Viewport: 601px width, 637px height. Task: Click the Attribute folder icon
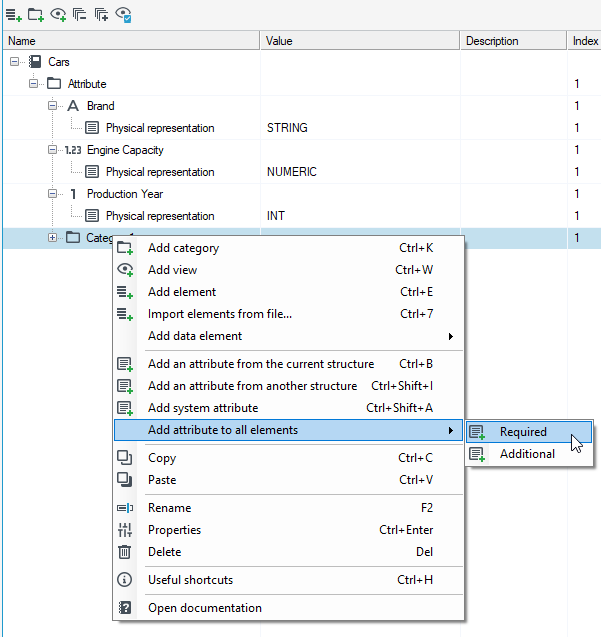tap(54, 84)
